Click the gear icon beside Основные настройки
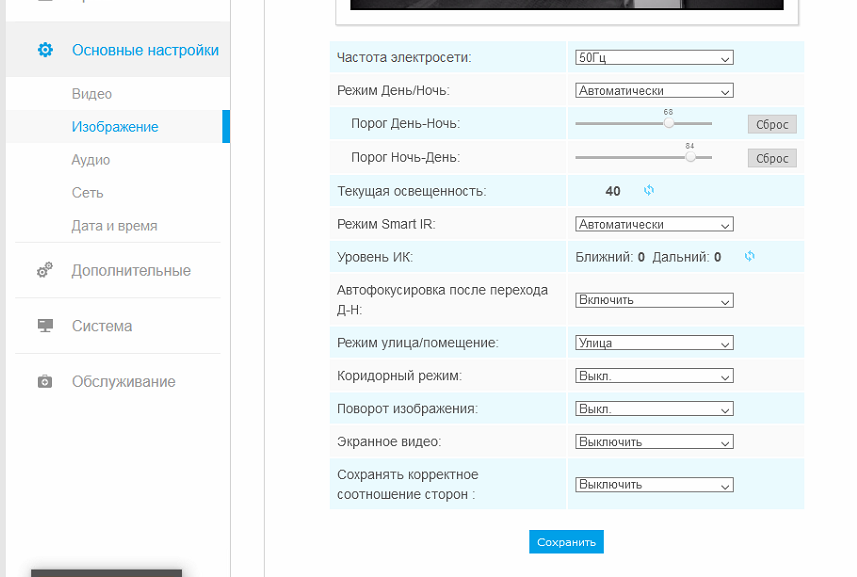This screenshot has height=577, width=857. coord(45,50)
